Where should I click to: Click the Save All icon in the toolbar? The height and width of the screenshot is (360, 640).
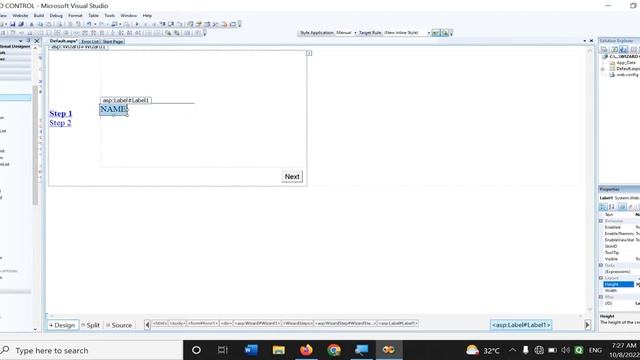pyautogui.click(x=21, y=24)
